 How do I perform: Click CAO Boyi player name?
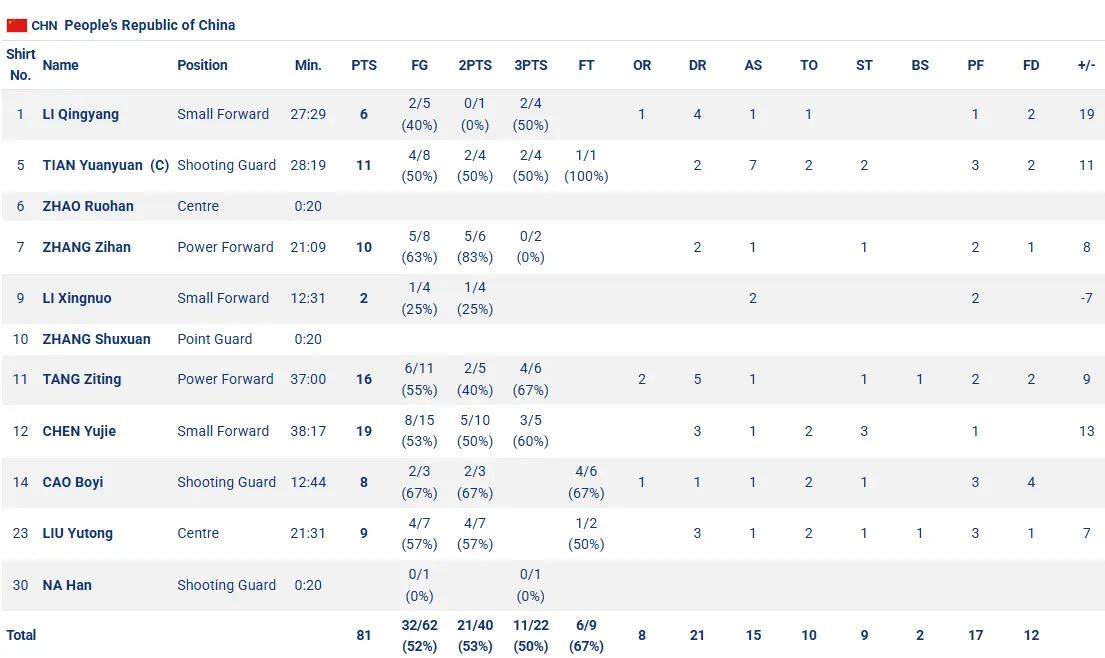point(73,482)
